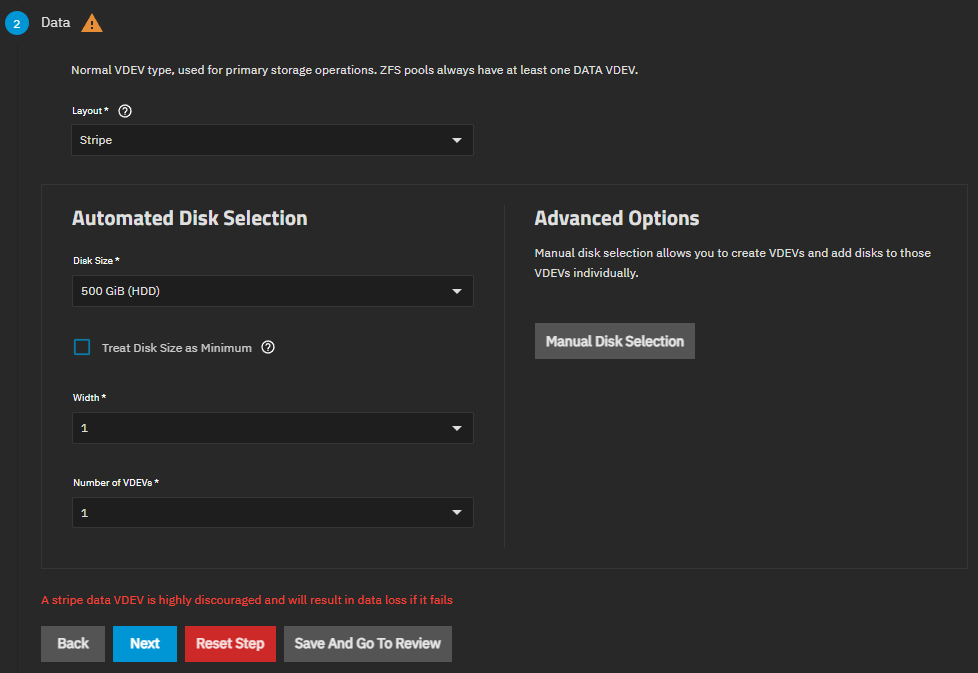
Task: Click the Width field's dropdown arrow
Action: coord(457,429)
